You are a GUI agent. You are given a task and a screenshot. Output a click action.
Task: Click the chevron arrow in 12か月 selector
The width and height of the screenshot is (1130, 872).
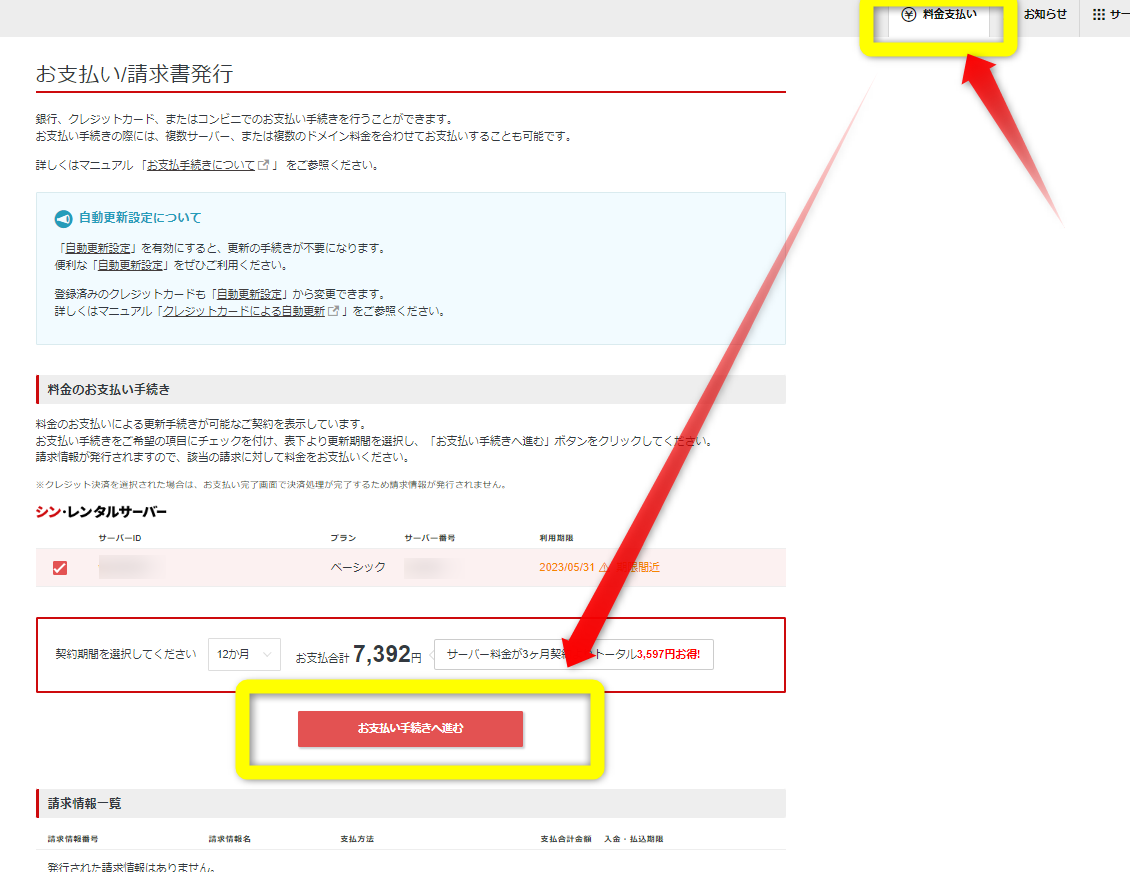coord(267,655)
